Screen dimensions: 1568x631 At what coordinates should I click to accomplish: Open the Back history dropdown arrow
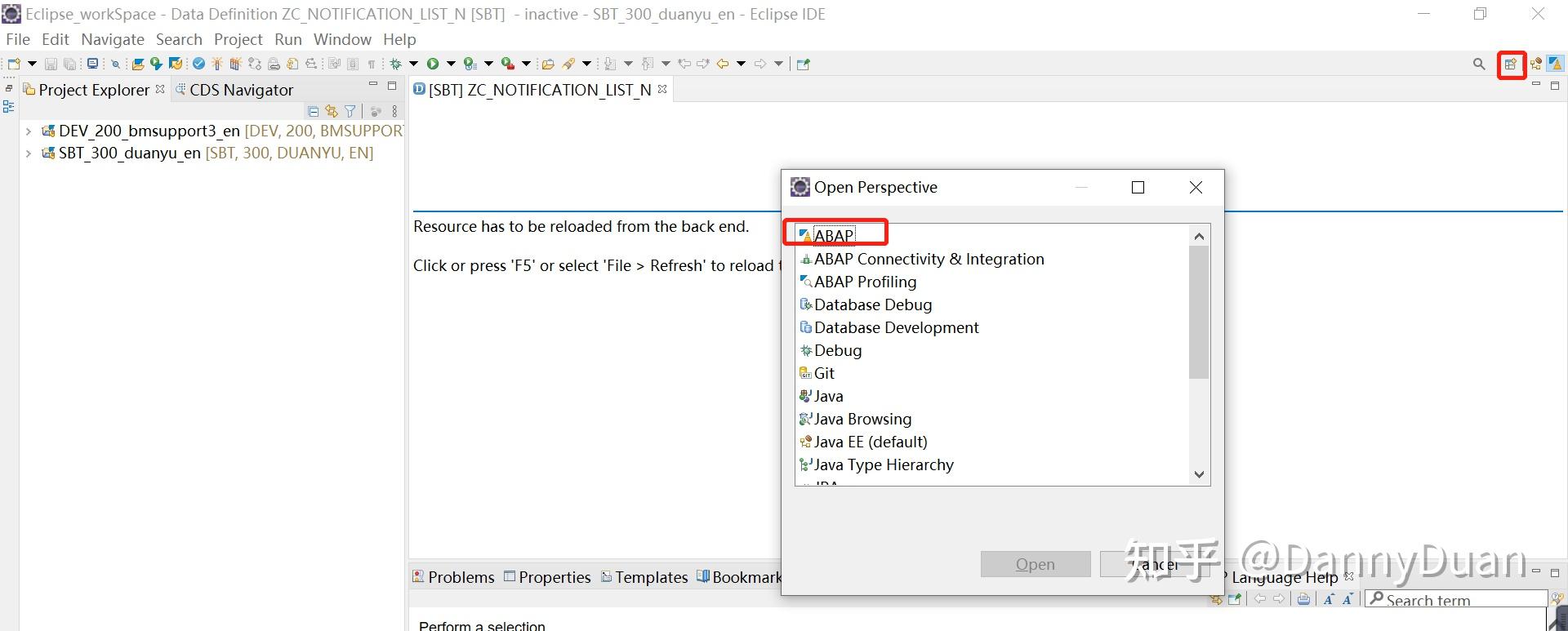tap(742, 64)
